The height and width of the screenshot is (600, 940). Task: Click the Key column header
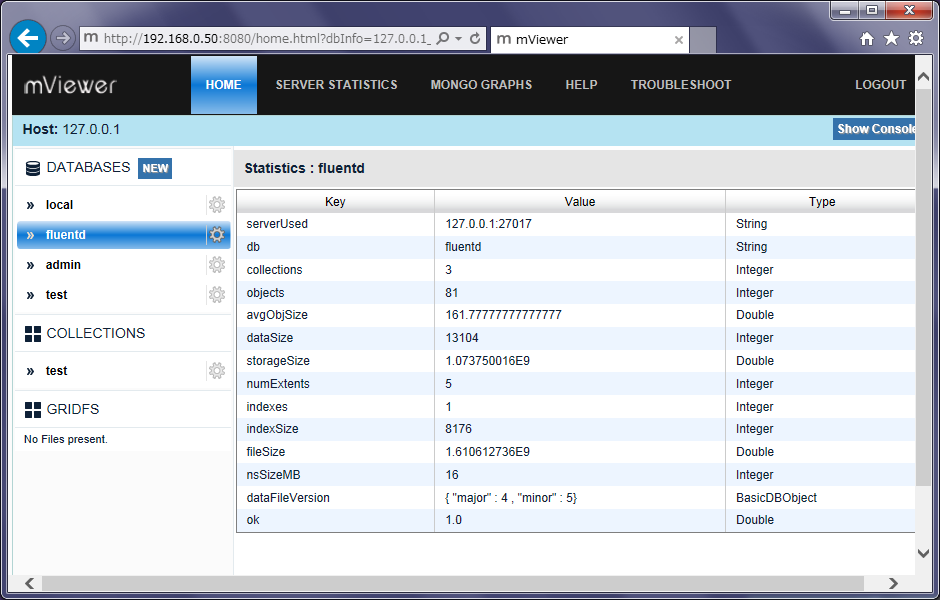(335, 202)
